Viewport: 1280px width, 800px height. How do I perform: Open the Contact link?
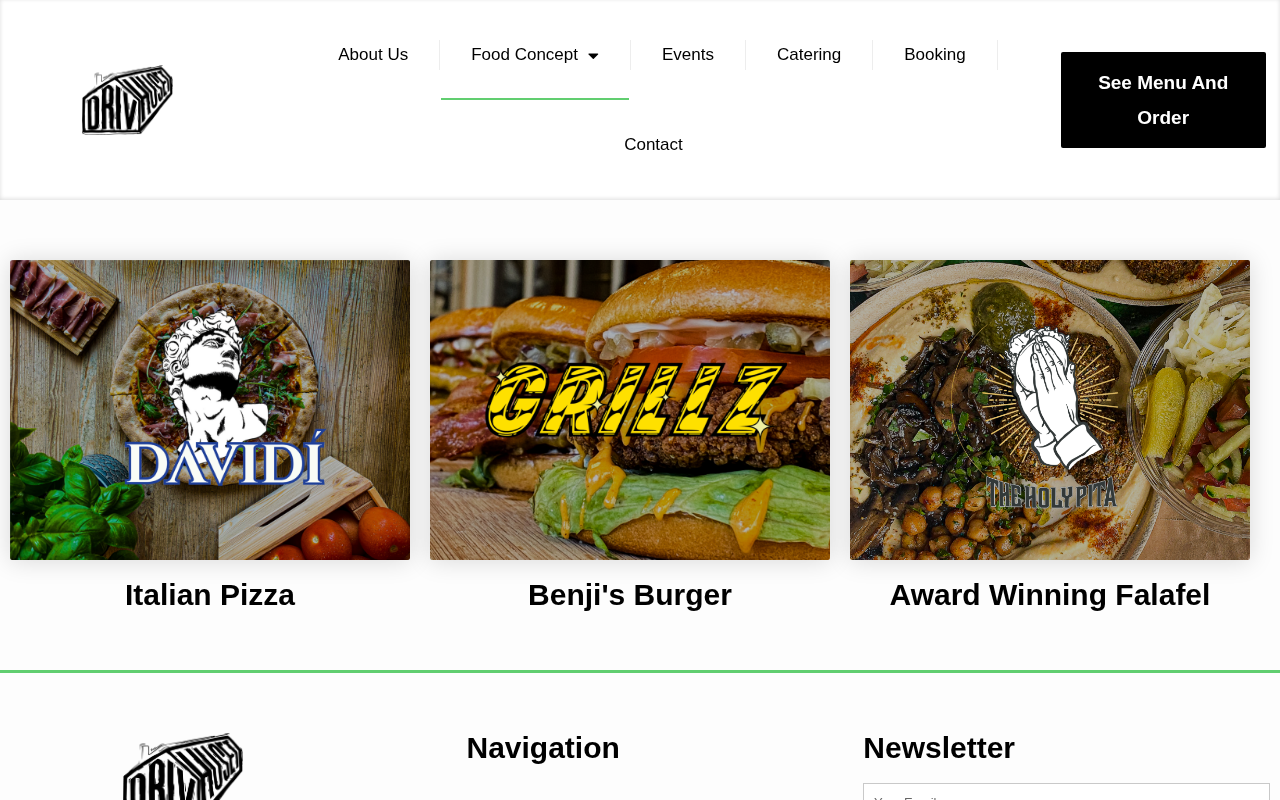point(653,145)
